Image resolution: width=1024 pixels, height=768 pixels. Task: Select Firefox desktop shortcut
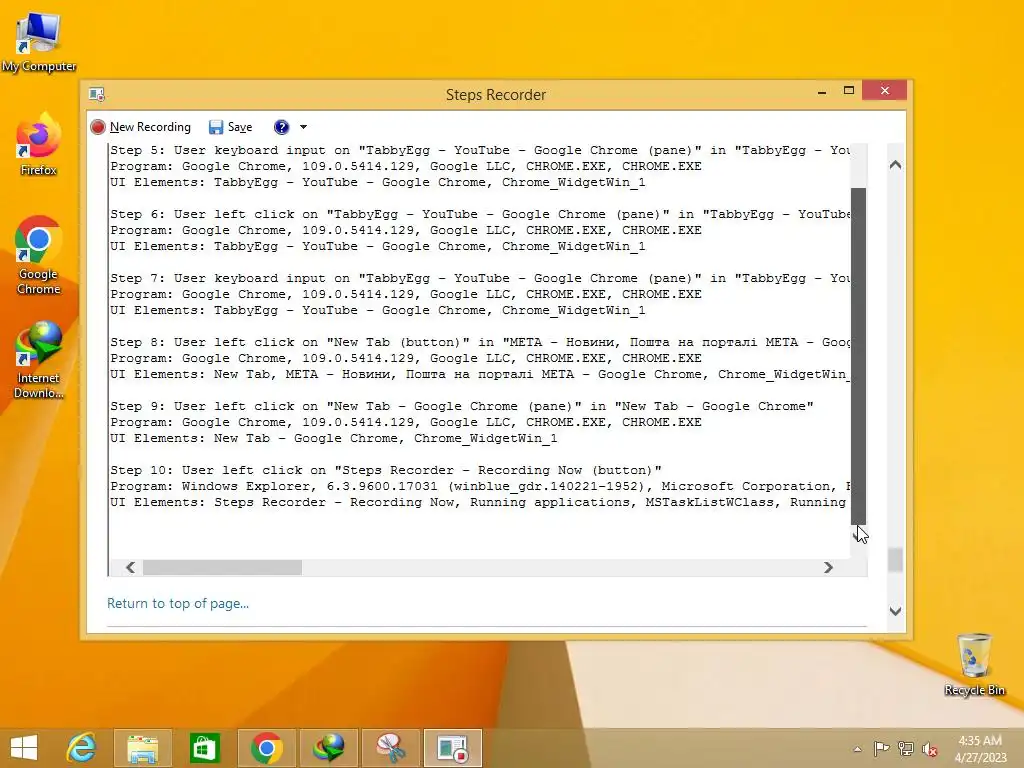pyautogui.click(x=39, y=145)
